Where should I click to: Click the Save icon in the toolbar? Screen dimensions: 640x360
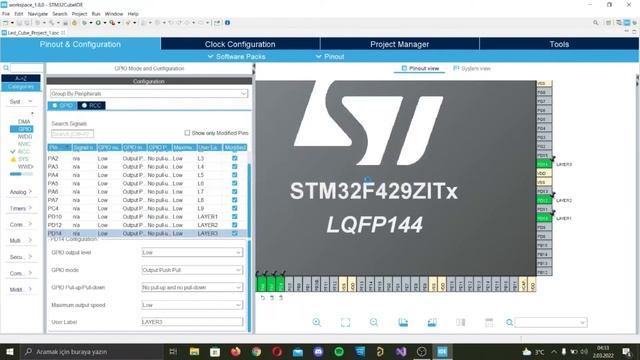[19, 23]
